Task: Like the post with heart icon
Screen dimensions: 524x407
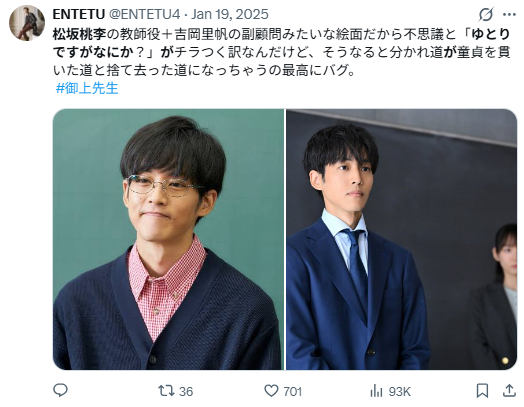Action: coord(271,391)
